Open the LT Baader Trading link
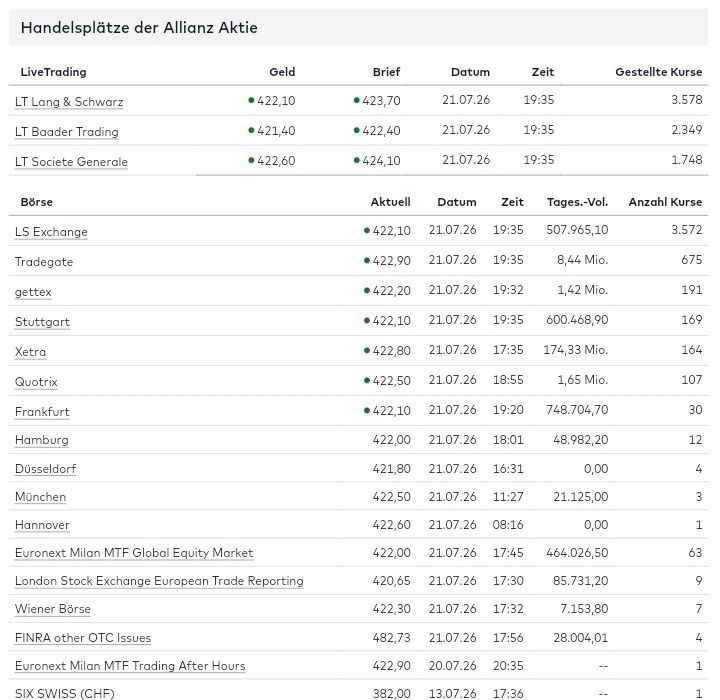This screenshot has height=700, width=720. point(67,131)
